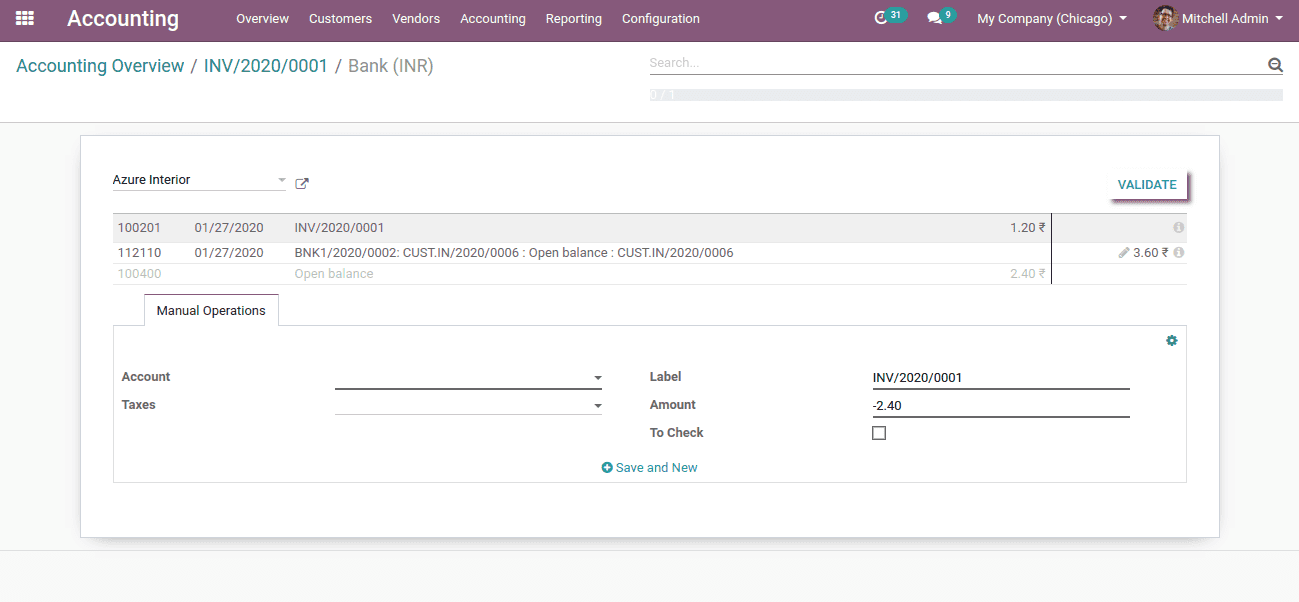Screen dimensions: 1299x602
Task: Focus the Search input field
Action: (x=957, y=63)
